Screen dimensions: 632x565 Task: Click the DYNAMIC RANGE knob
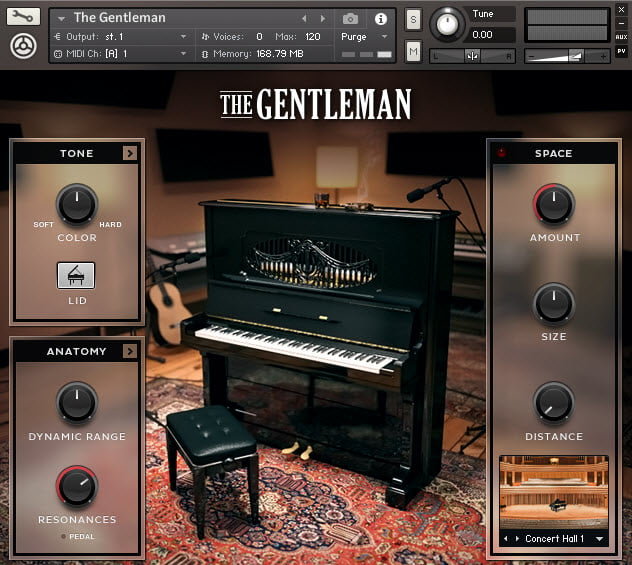(x=77, y=402)
